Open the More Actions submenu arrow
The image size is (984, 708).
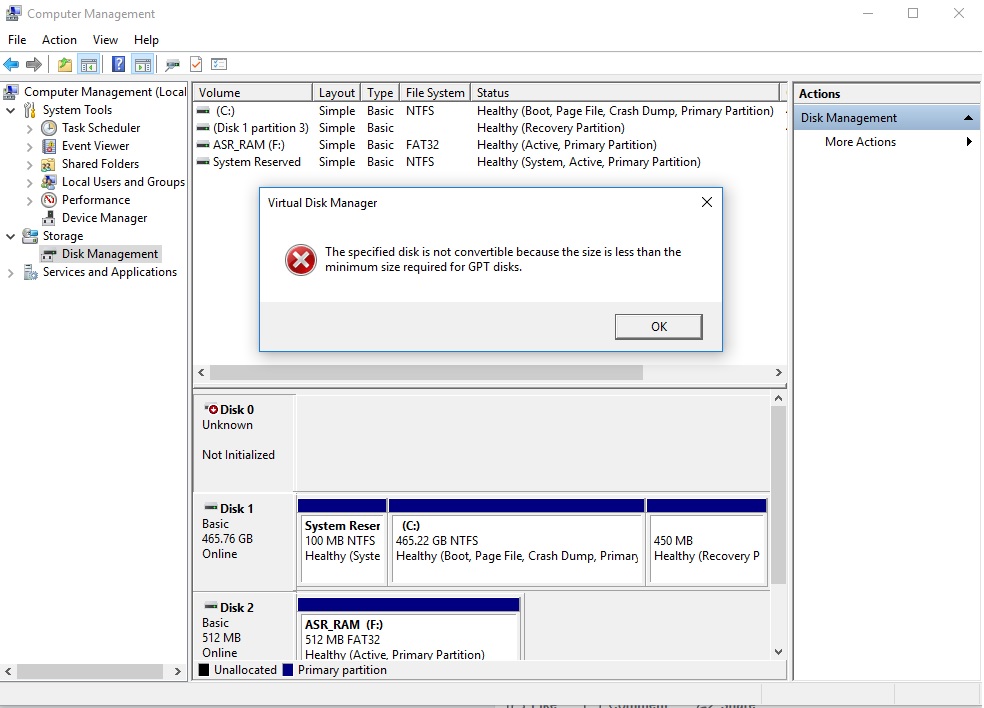(969, 142)
